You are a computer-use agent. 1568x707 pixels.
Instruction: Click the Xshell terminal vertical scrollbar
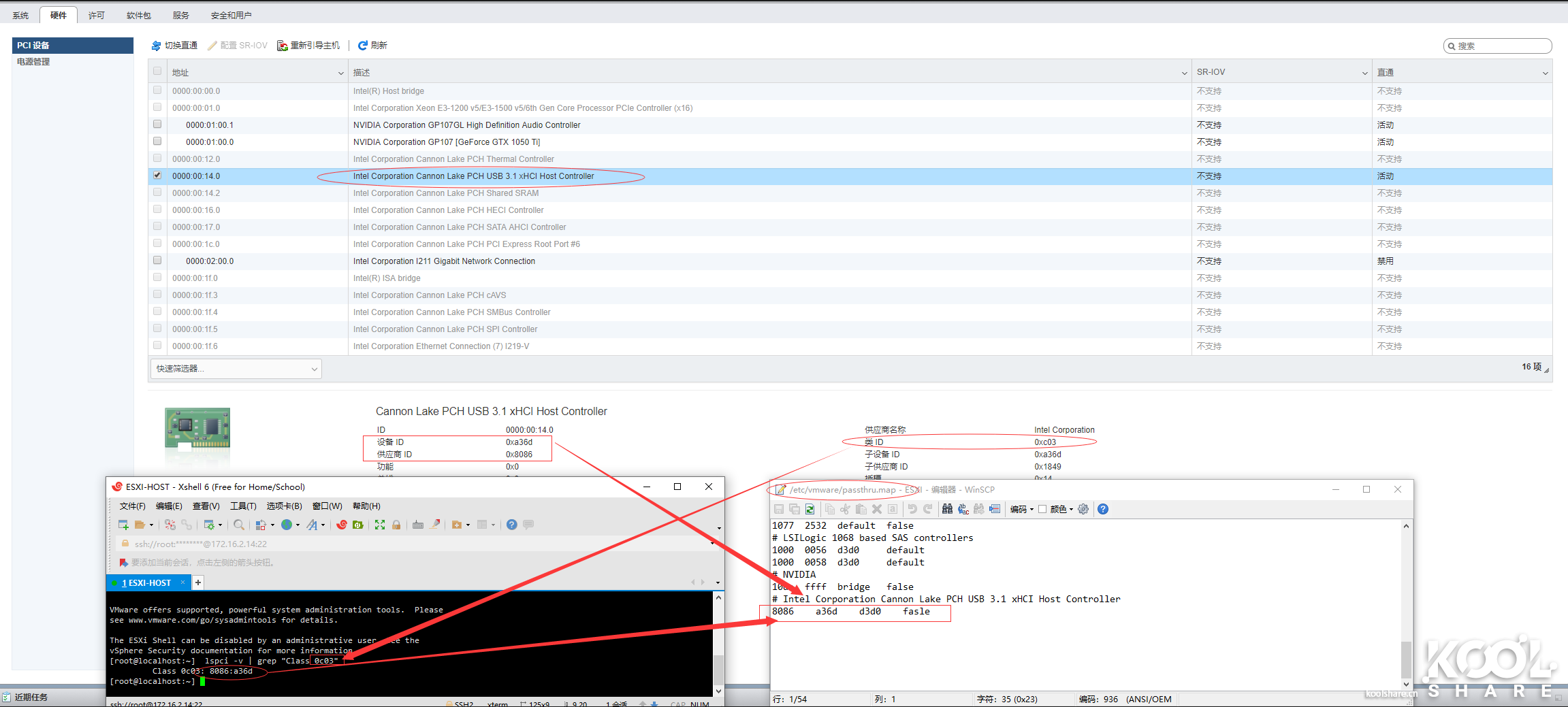coord(718,644)
